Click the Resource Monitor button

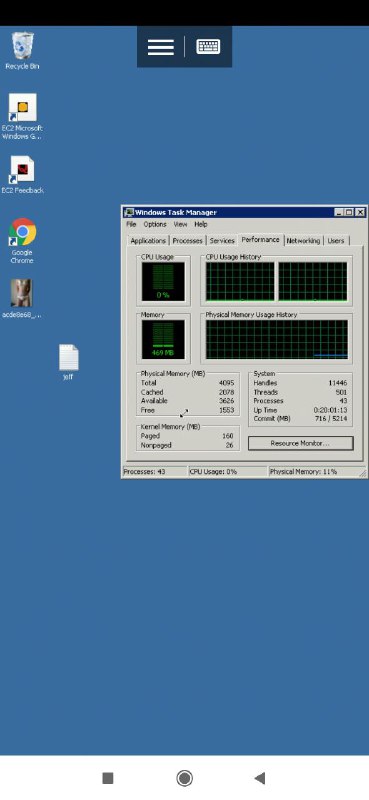click(x=300, y=443)
